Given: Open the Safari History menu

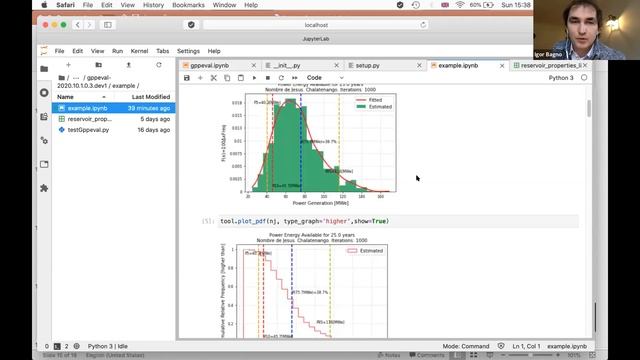Looking at the screenshot, I should 153,5.
